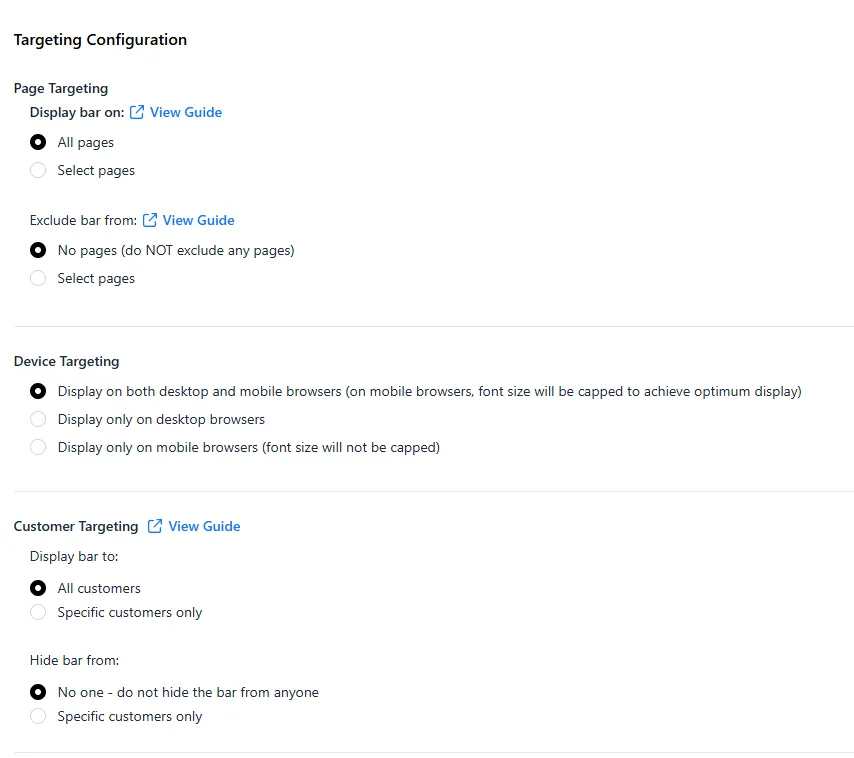Click the Page Targeting section heading
The image size is (854, 758).
point(61,88)
